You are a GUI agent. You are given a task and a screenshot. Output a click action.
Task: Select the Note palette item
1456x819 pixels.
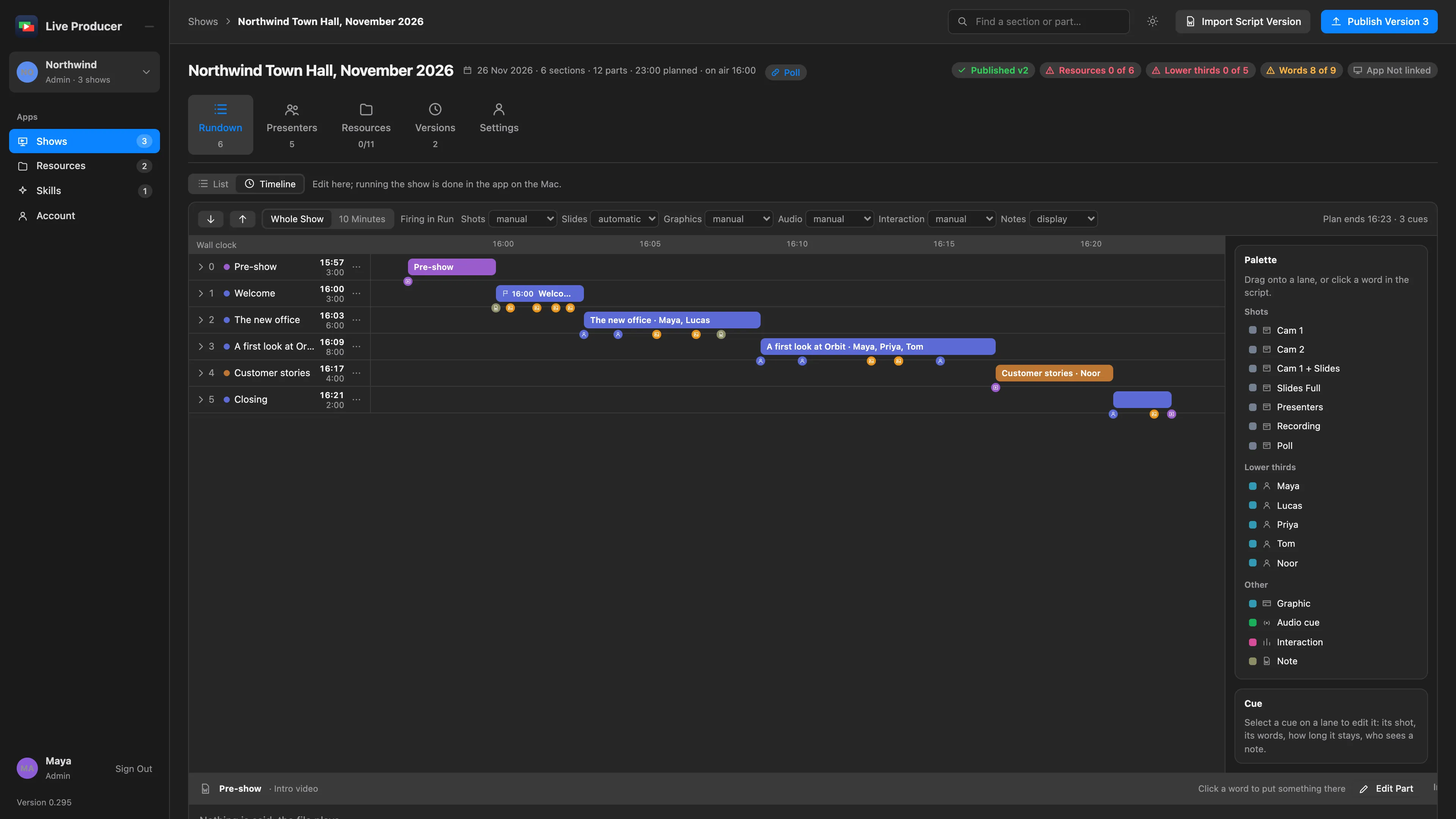(x=1330, y=661)
